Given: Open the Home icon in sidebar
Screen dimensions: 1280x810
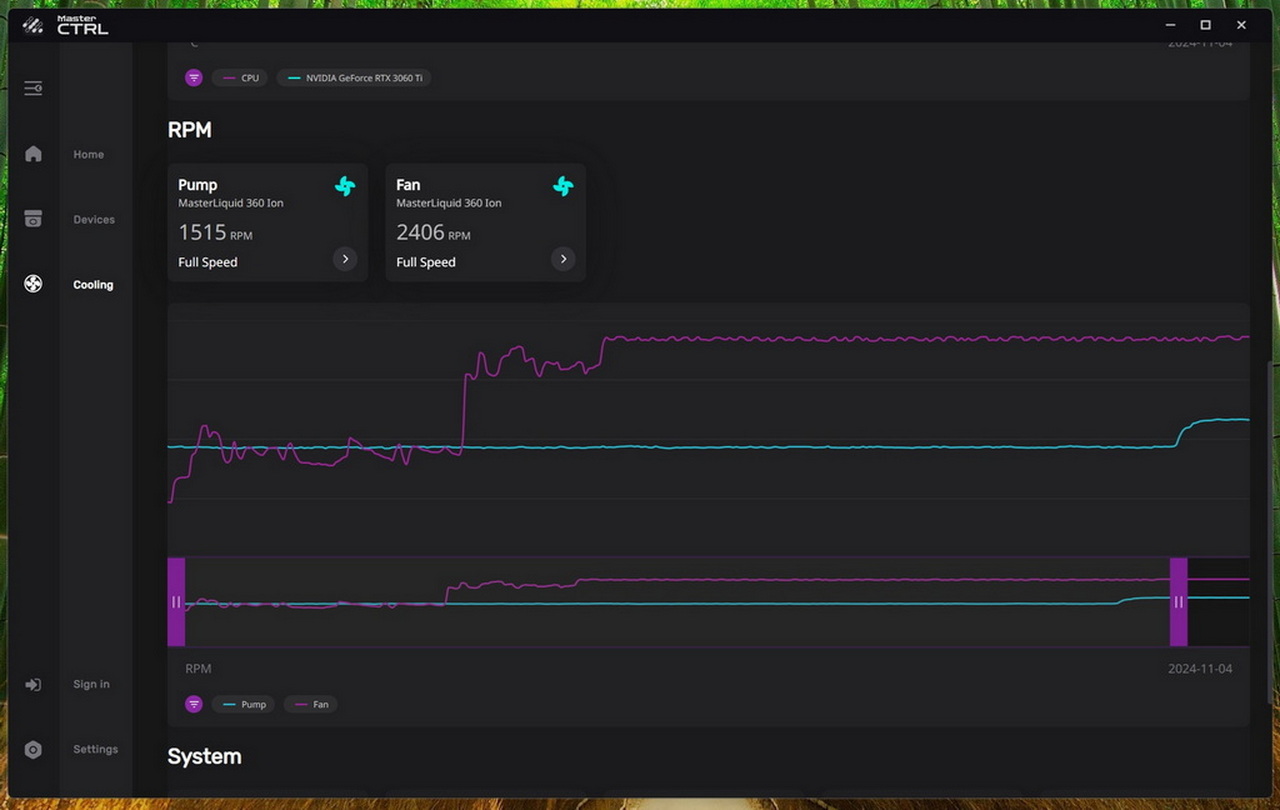Looking at the screenshot, I should click(33, 154).
